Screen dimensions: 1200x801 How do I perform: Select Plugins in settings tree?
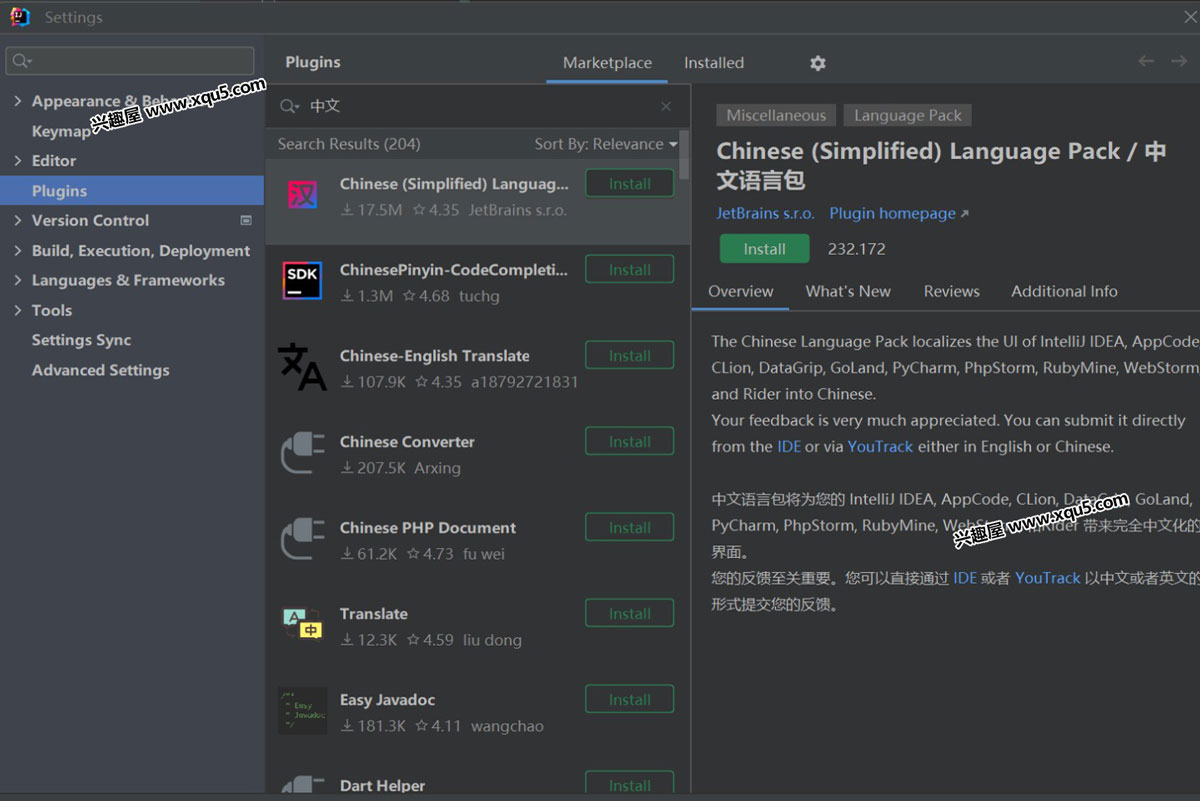tap(132, 191)
